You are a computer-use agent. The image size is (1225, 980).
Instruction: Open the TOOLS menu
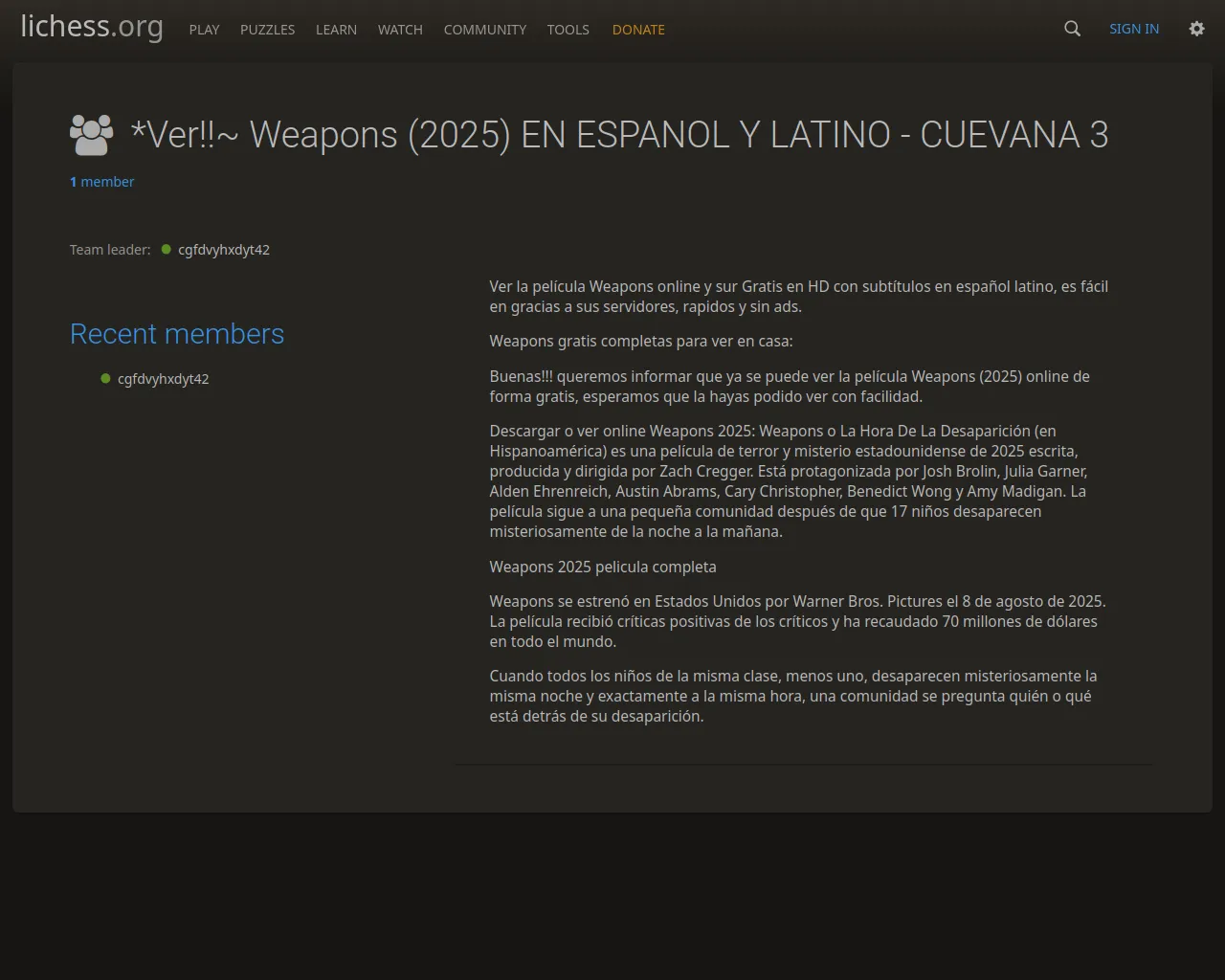(x=568, y=30)
